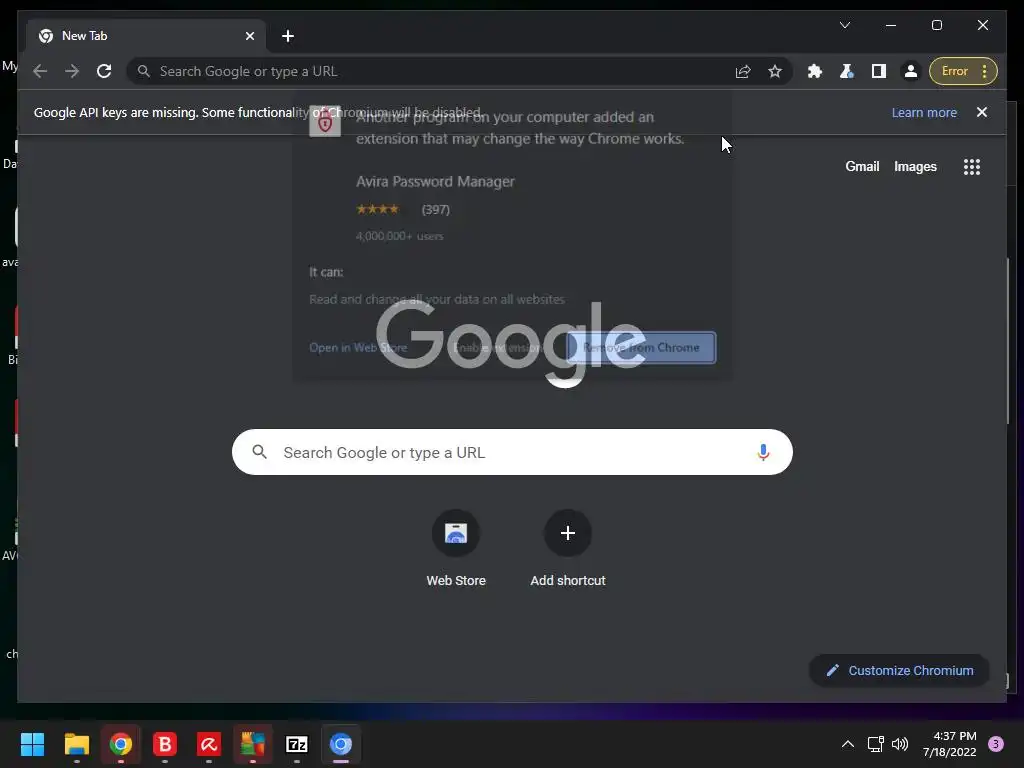Open Bitdefender taskbar icon
The width and height of the screenshot is (1024, 768).
[165, 744]
